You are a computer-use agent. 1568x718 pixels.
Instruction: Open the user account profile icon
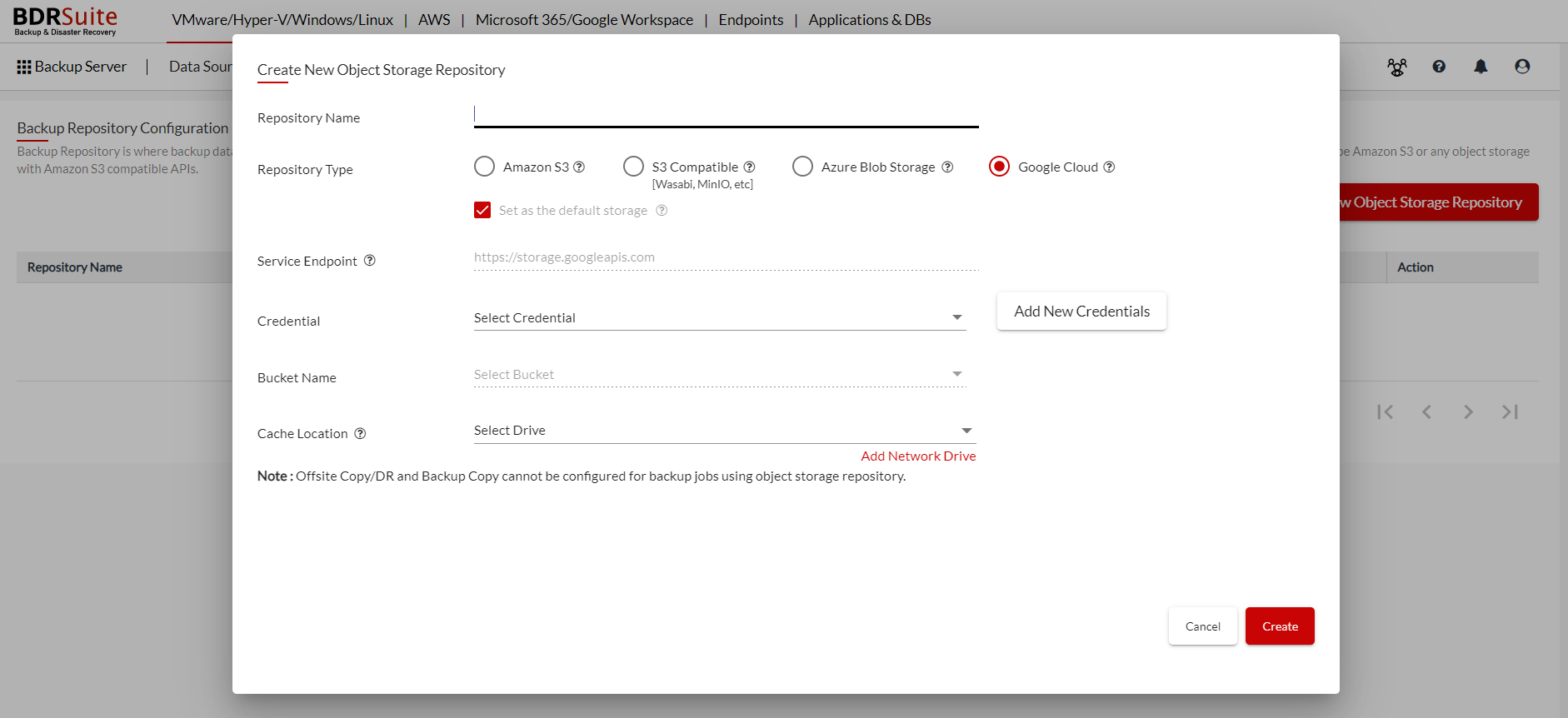click(x=1522, y=67)
